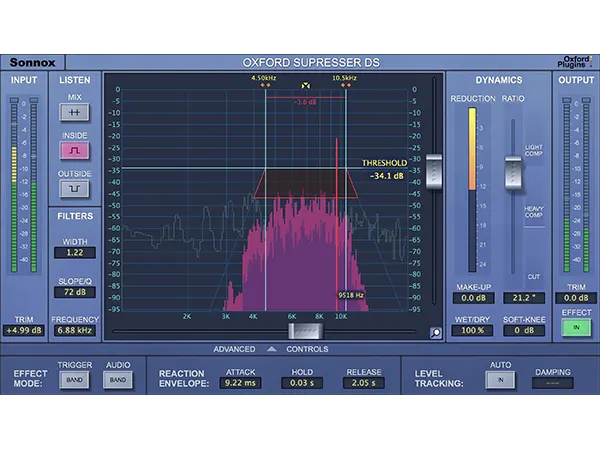Click the output Trim 0.0 dB field
Screen dimensions: 600x450
pyautogui.click(x=576, y=298)
